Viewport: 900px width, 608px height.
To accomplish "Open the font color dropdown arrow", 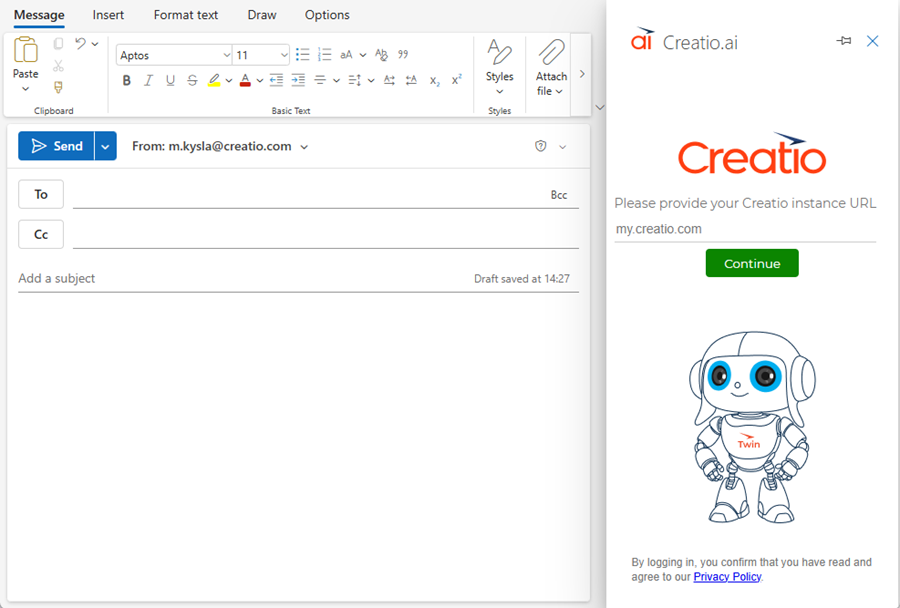I will pyautogui.click(x=259, y=81).
